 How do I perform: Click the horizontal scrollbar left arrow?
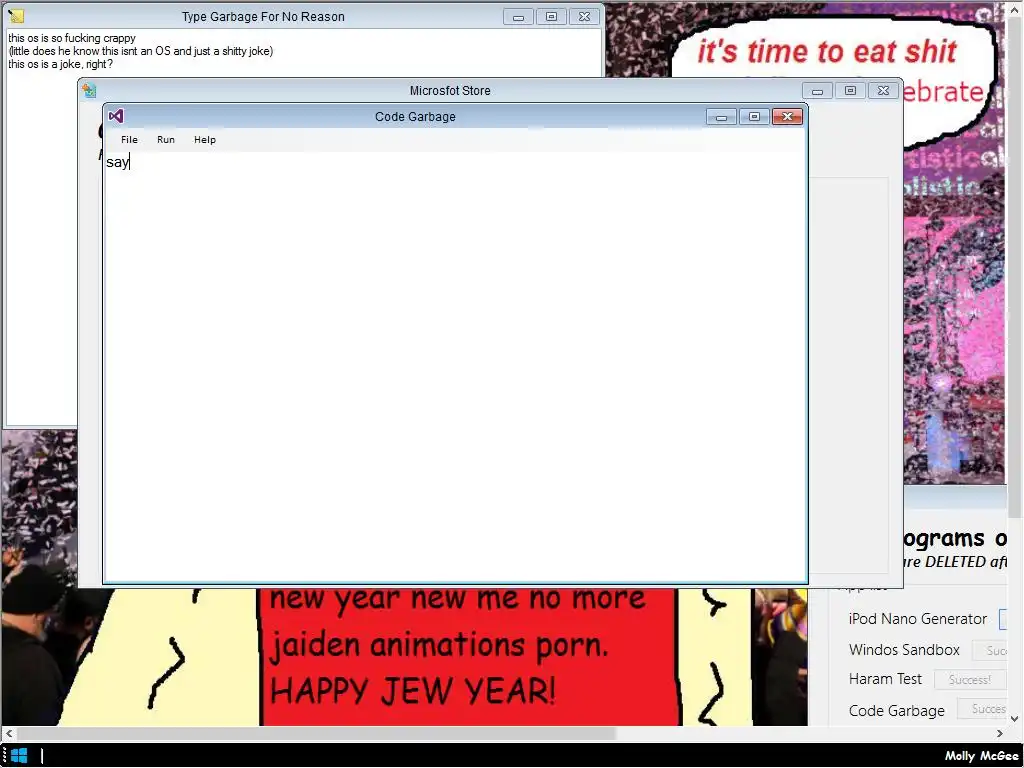pos(8,733)
